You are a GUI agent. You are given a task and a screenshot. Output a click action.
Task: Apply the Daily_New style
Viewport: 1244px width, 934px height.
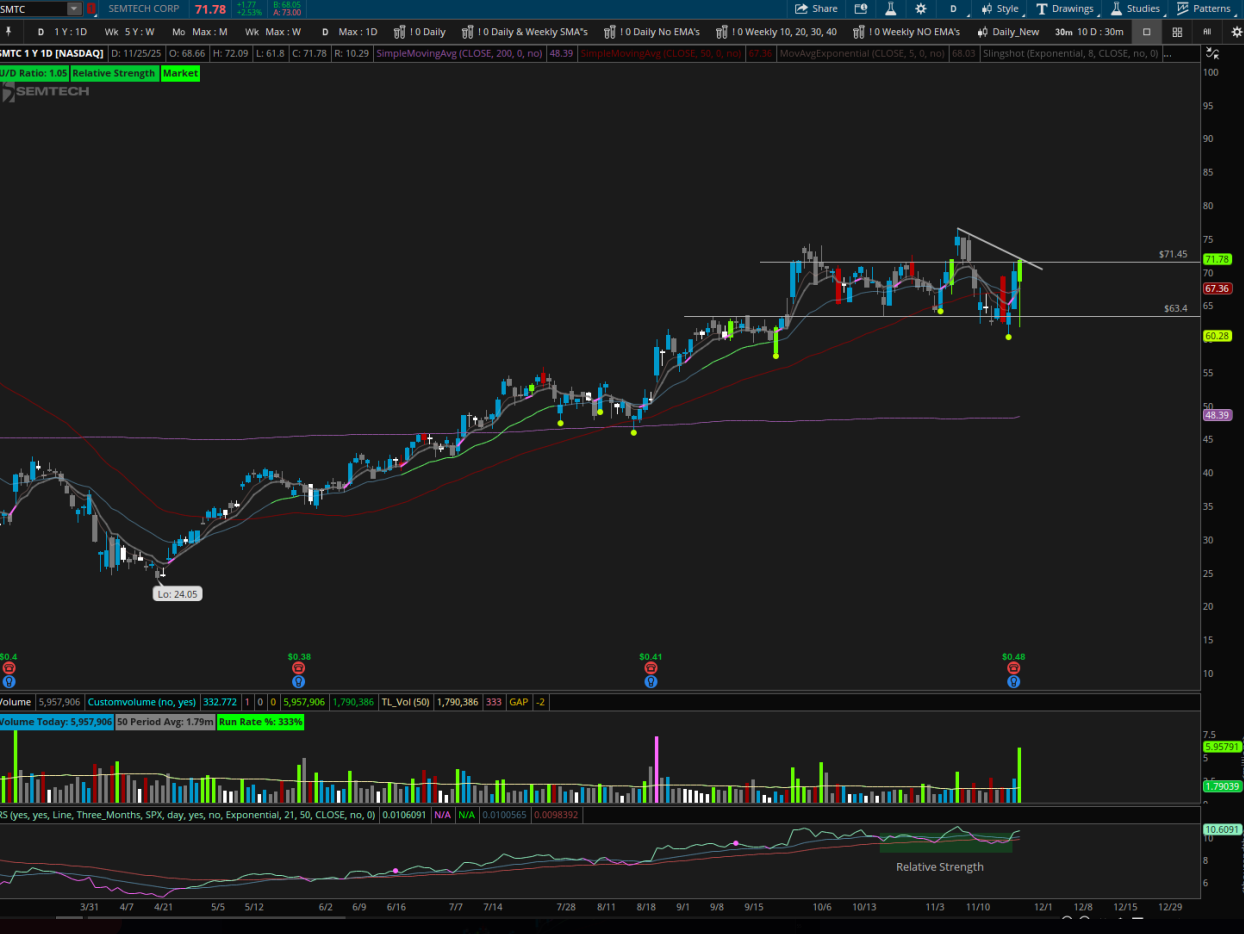pyautogui.click(x=1008, y=32)
